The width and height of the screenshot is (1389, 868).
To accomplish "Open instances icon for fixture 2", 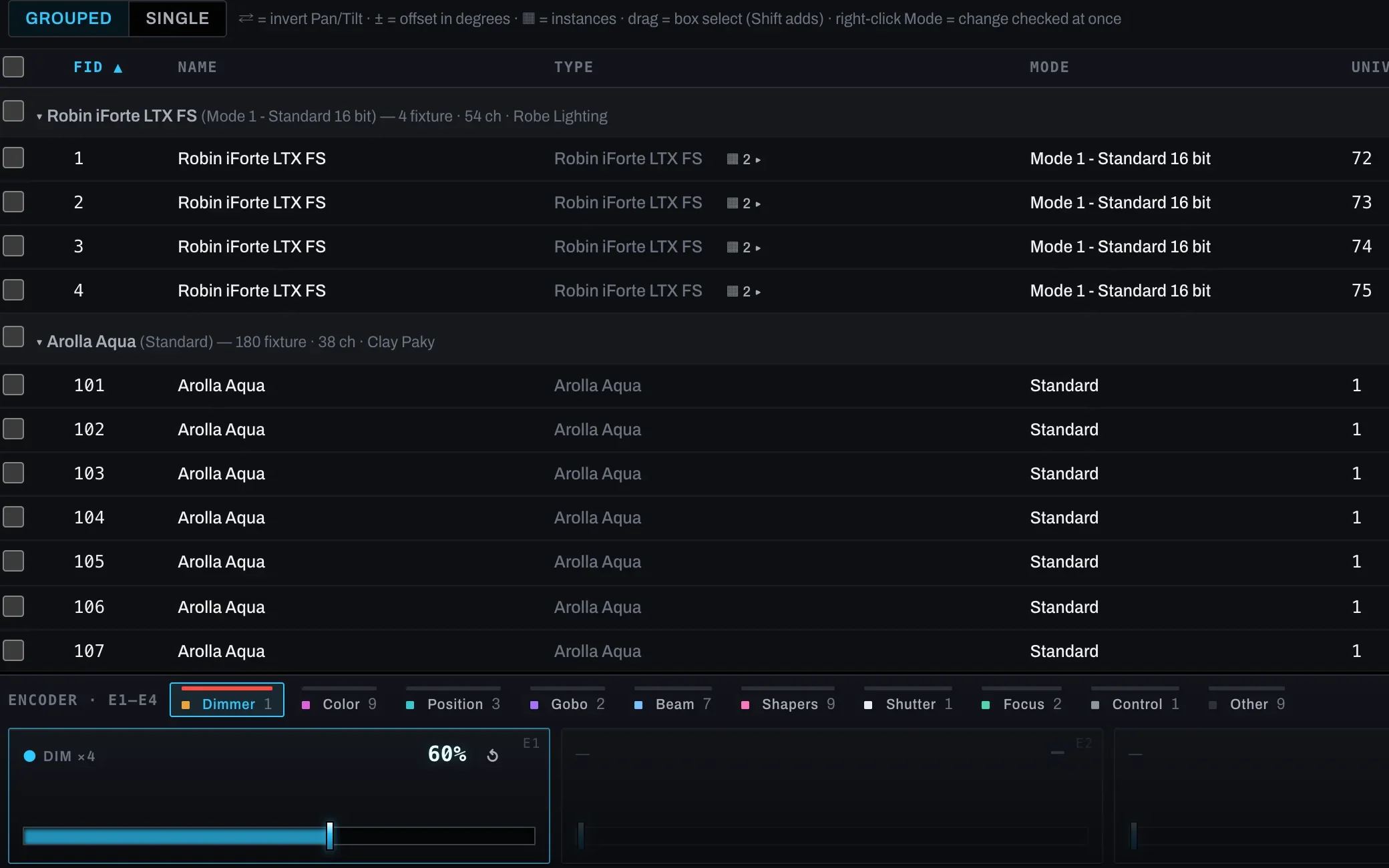I will point(733,203).
